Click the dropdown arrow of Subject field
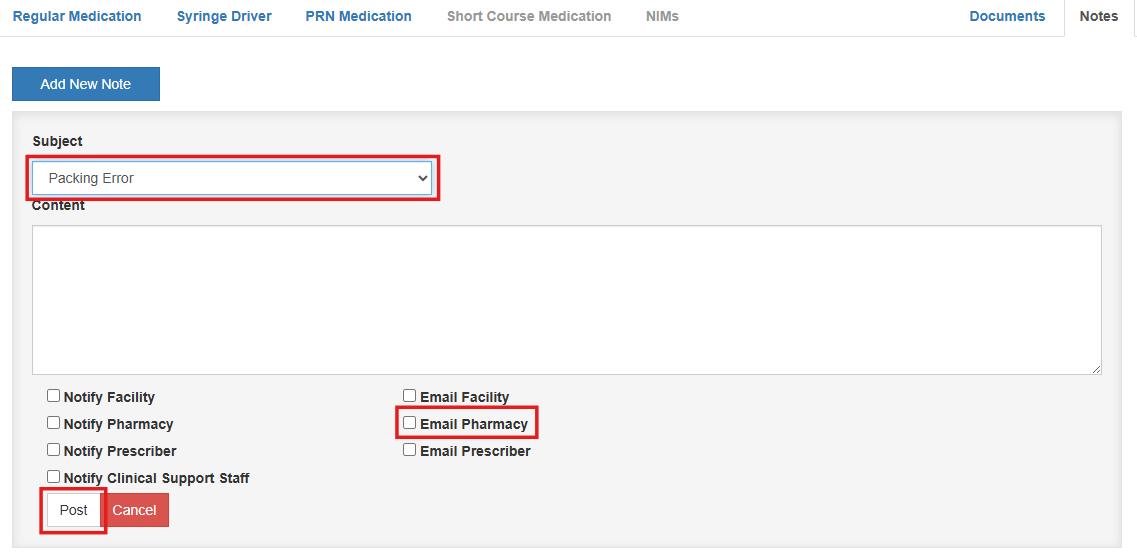Viewport: 1137px width, 556px height. (x=423, y=178)
